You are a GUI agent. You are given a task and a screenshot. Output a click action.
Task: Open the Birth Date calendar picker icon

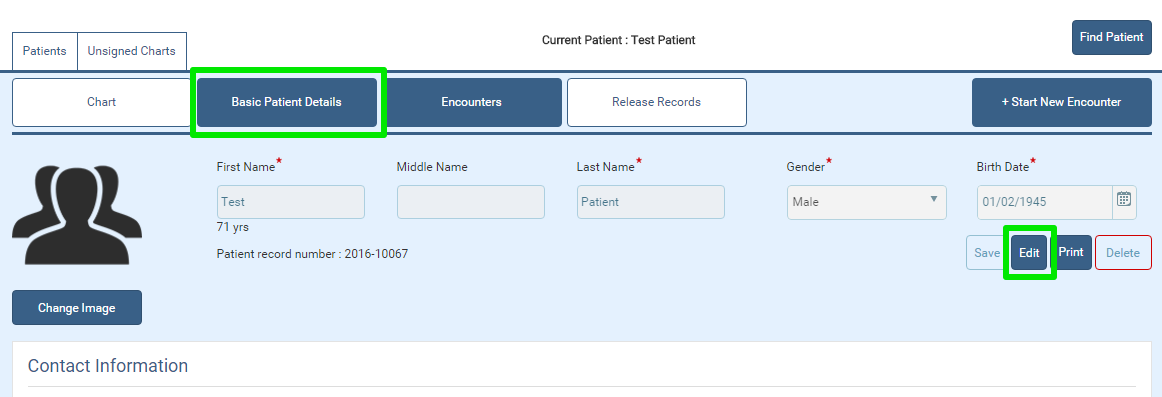point(1123,198)
